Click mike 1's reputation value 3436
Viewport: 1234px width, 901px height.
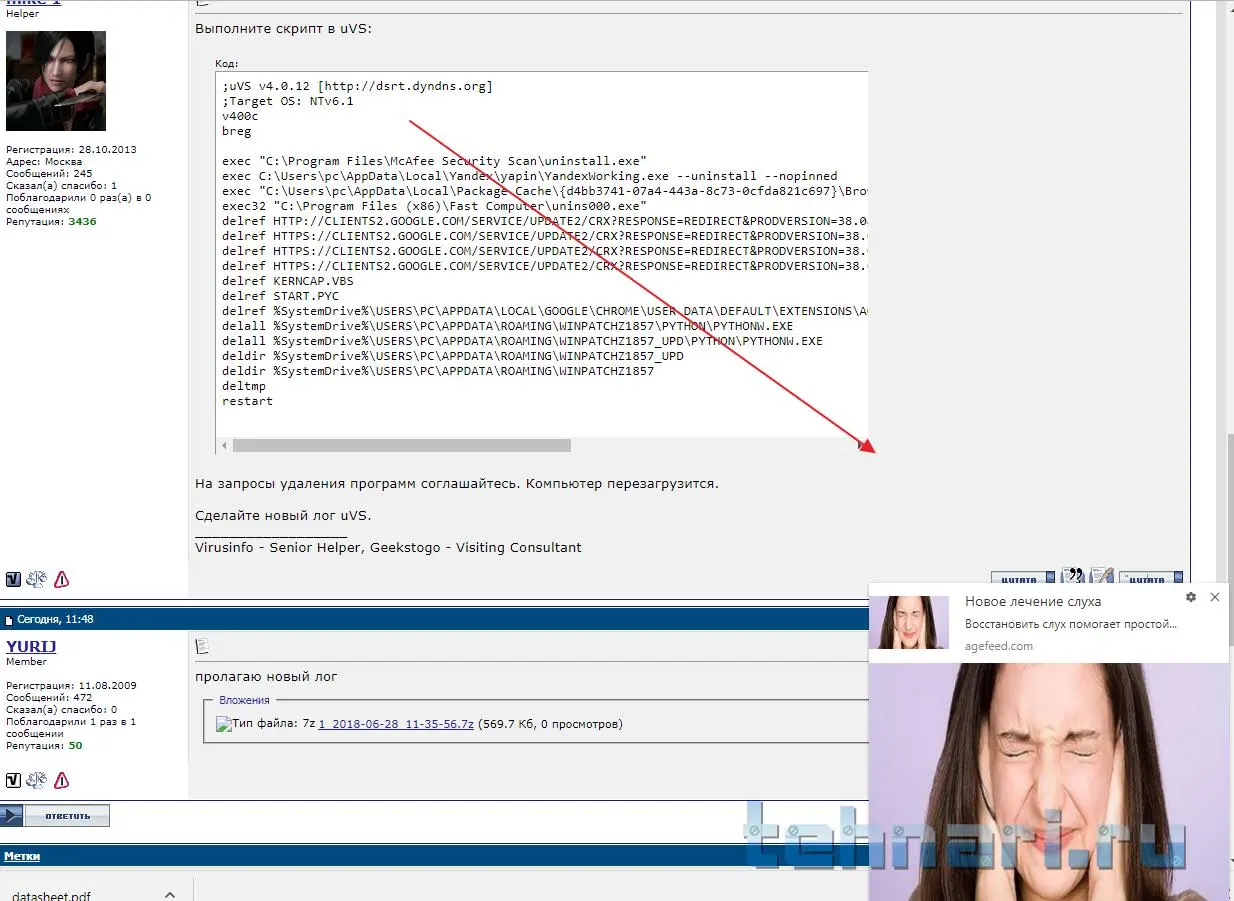click(82, 221)
